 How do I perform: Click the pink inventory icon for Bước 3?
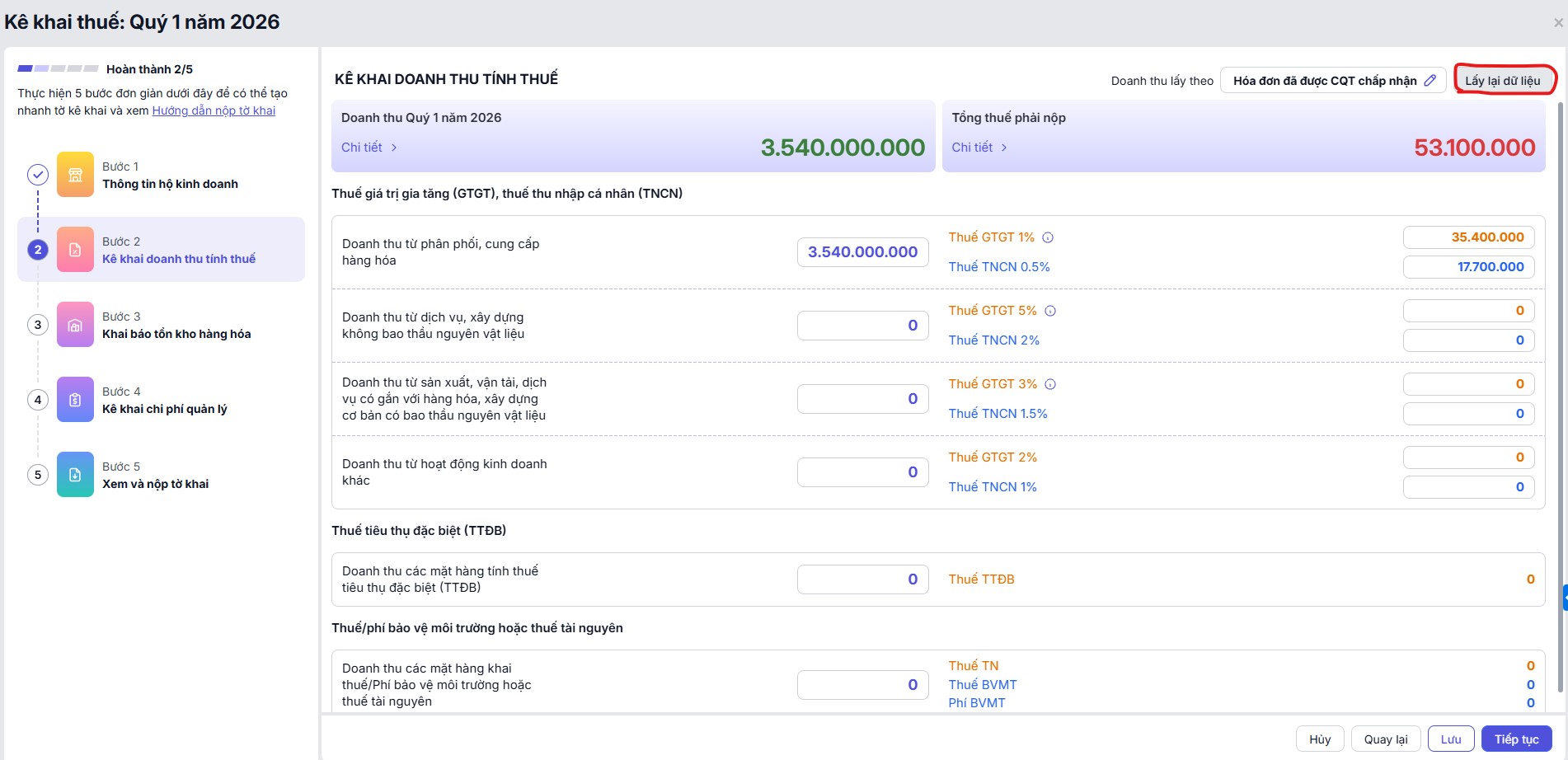[x=75, y=325]
